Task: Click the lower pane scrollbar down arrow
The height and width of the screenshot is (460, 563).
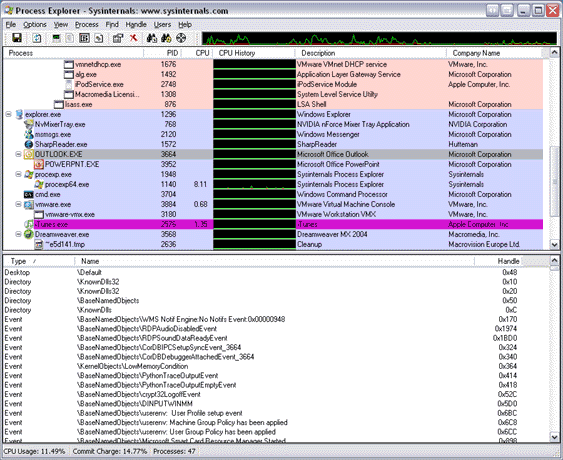Action: (x=554, y=437)
